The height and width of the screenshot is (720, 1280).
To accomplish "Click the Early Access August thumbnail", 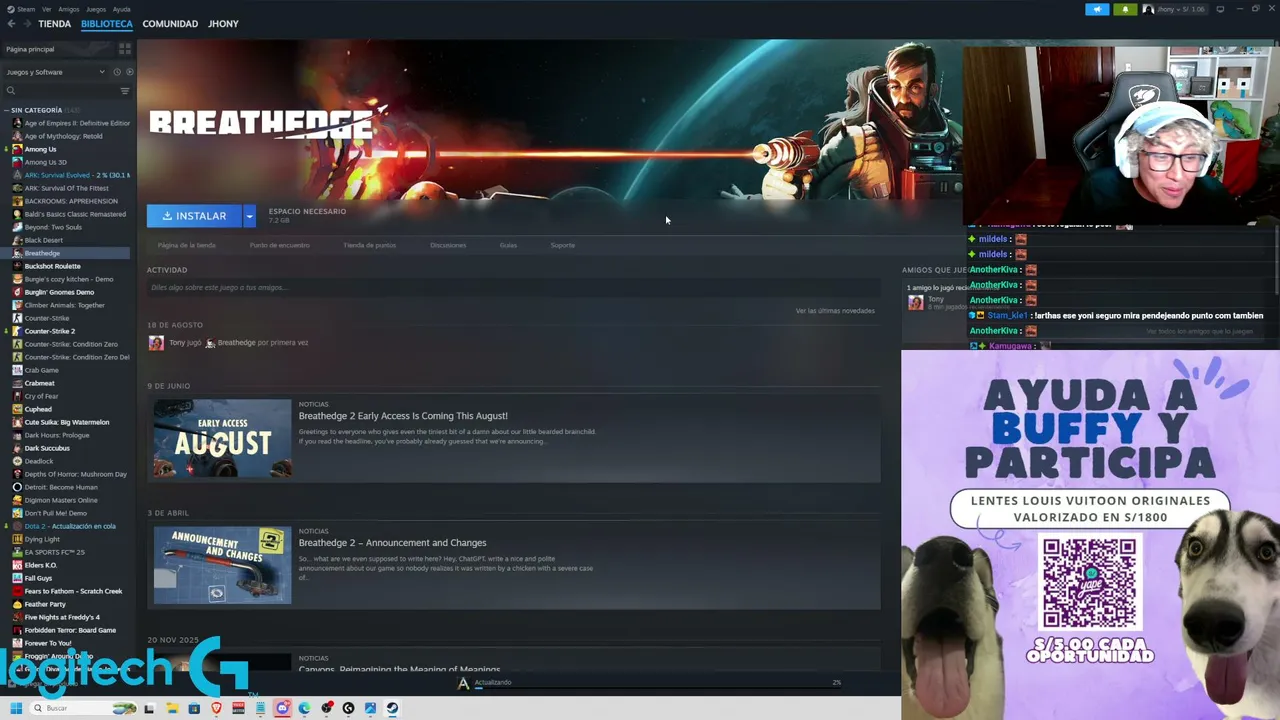I will (222, 438).
